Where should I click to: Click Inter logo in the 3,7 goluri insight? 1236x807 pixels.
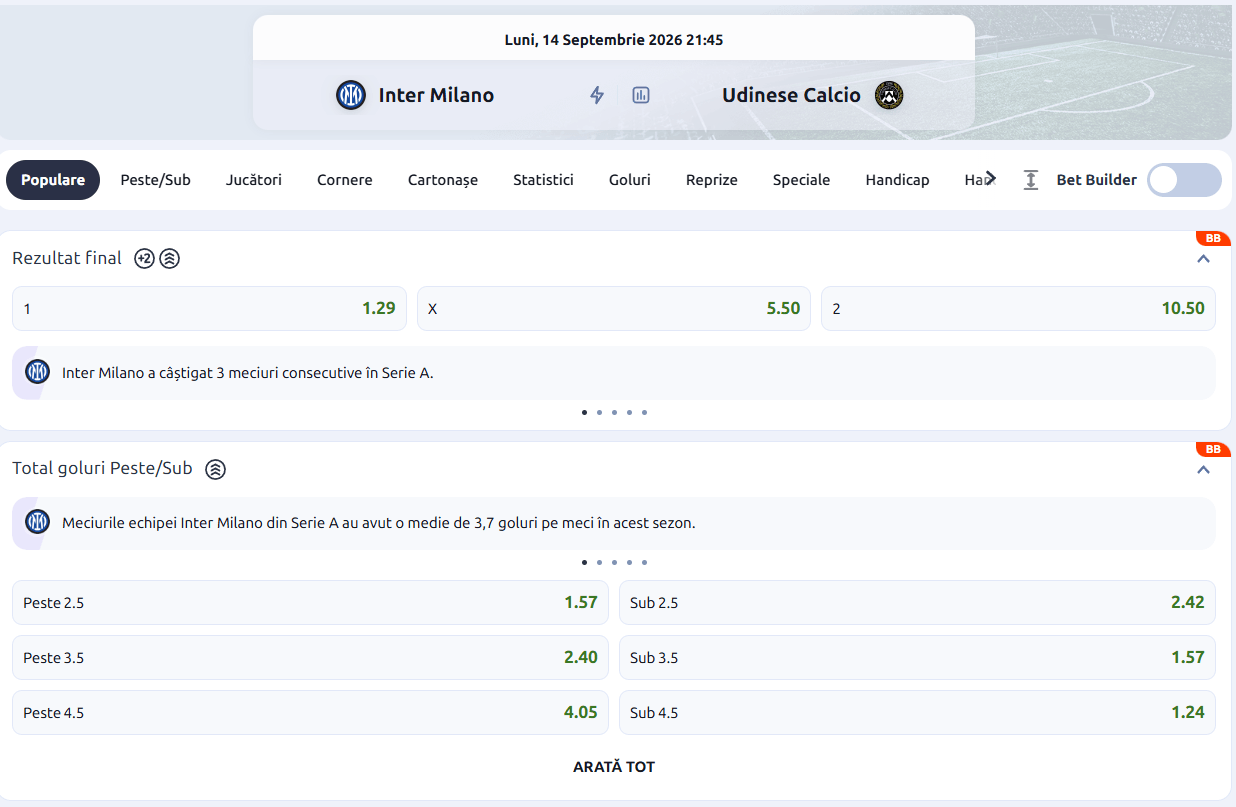[x=37, y=522]
